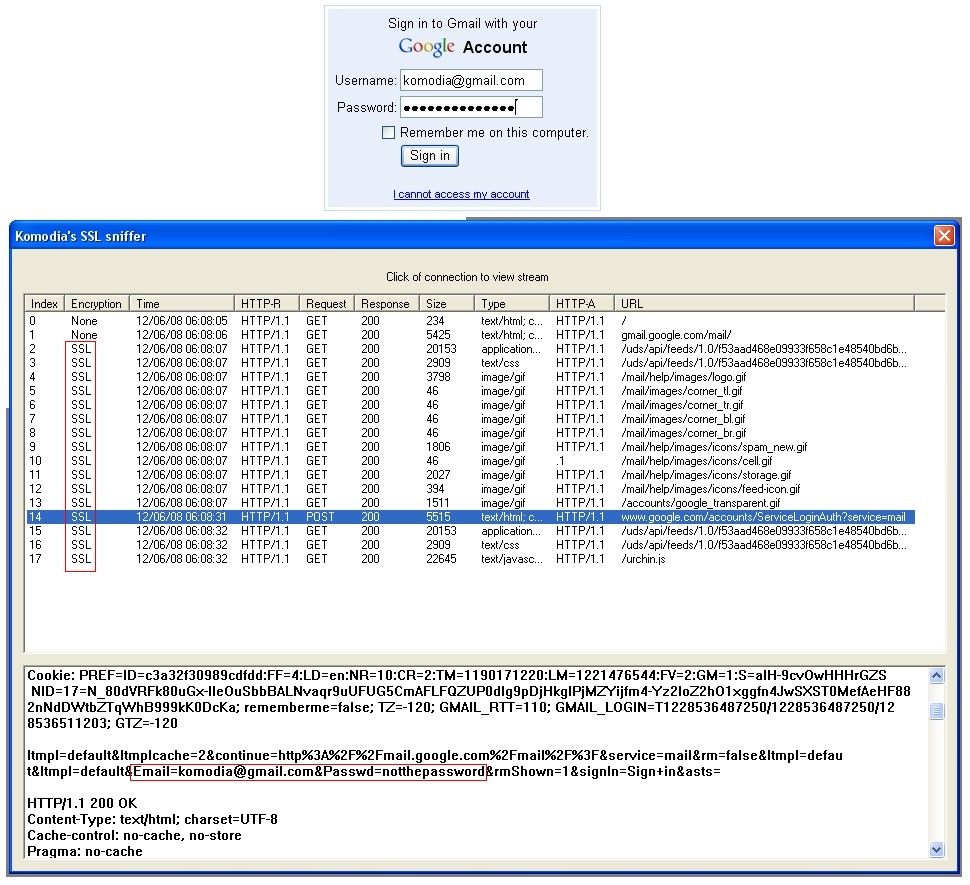Focus the Username input field
This screenshot has height=885, width=970.
pos(470,81)
